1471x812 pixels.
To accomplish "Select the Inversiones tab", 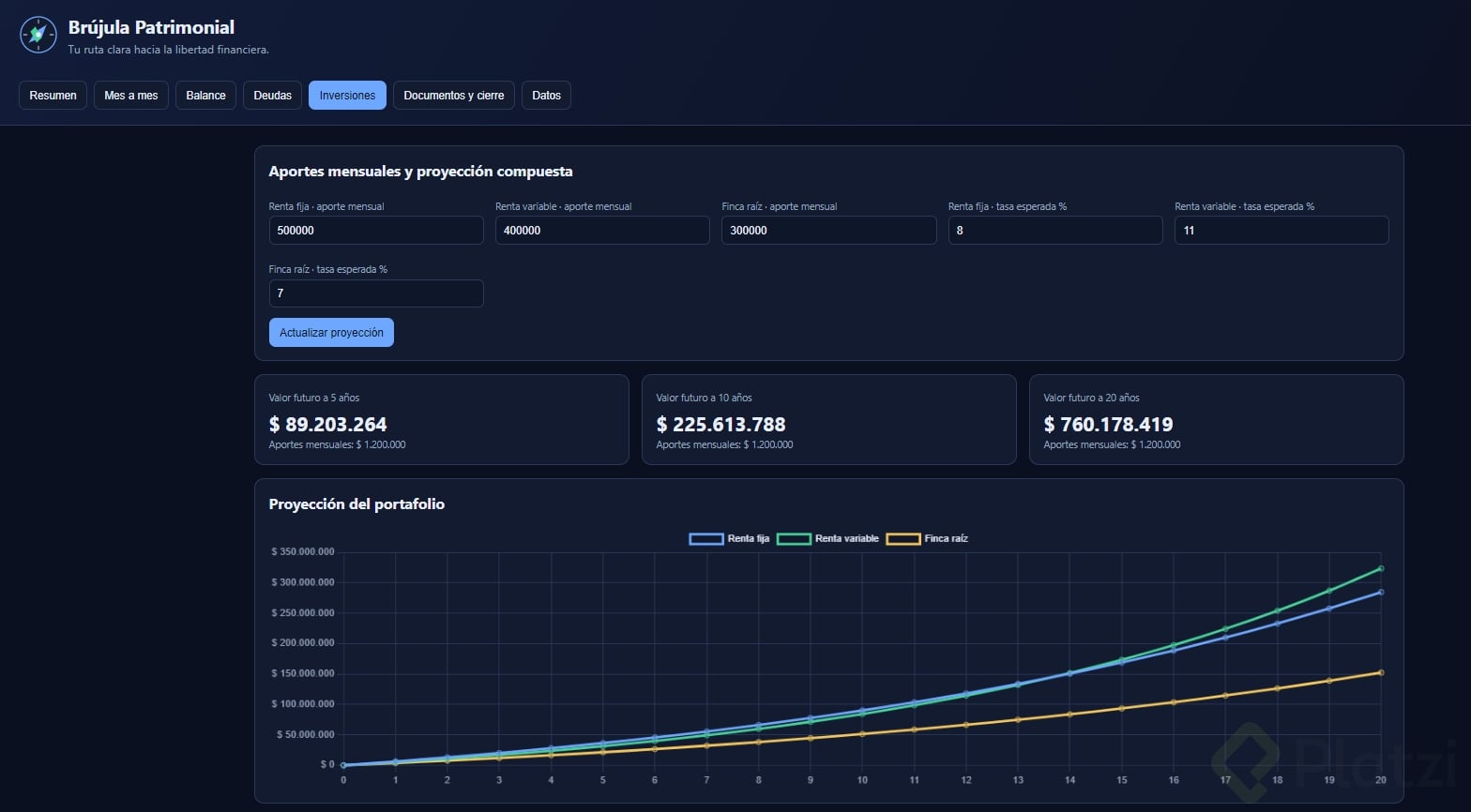I will [347, 96].
